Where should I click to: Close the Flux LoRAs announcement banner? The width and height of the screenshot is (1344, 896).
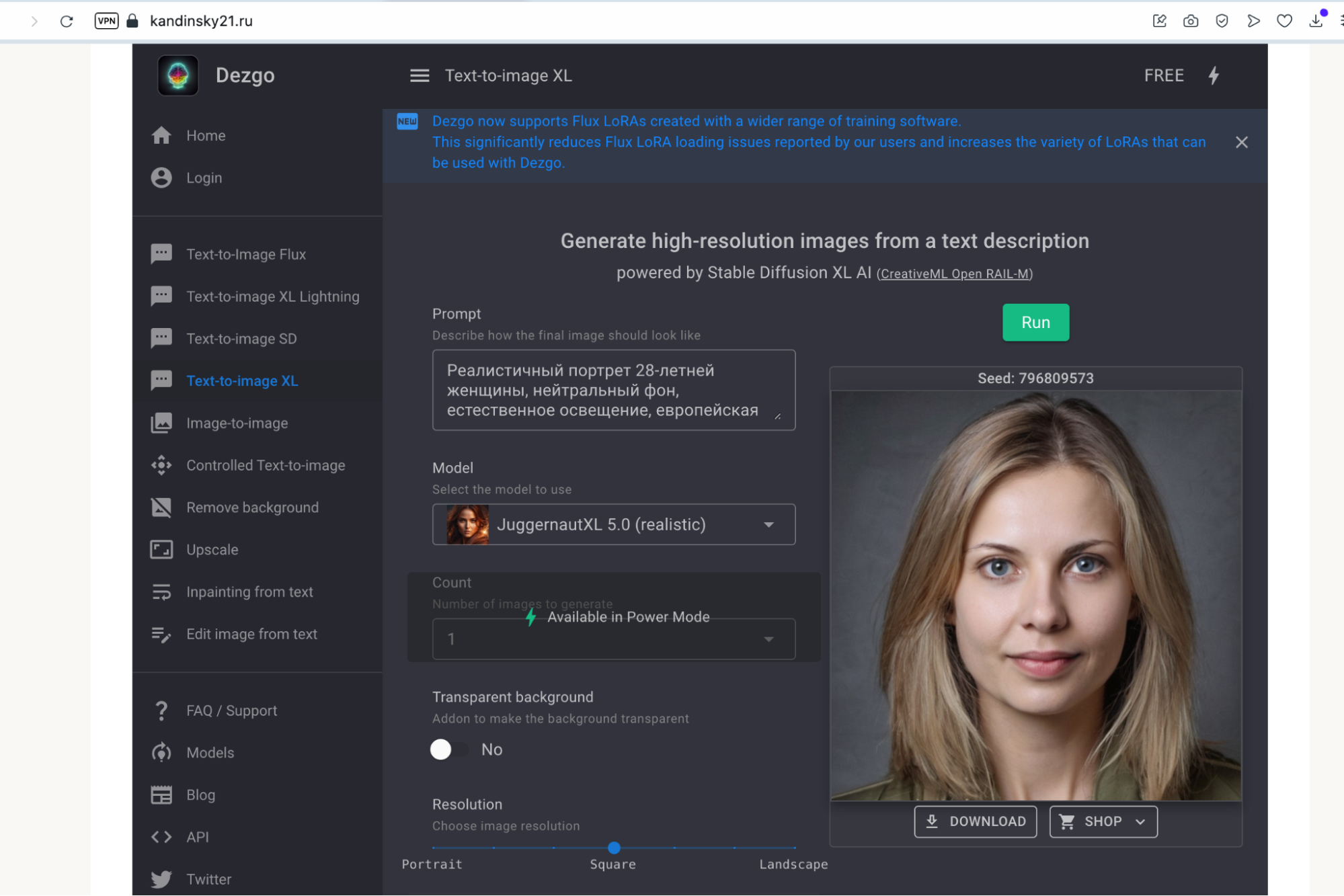click(x=1241, y=142)
